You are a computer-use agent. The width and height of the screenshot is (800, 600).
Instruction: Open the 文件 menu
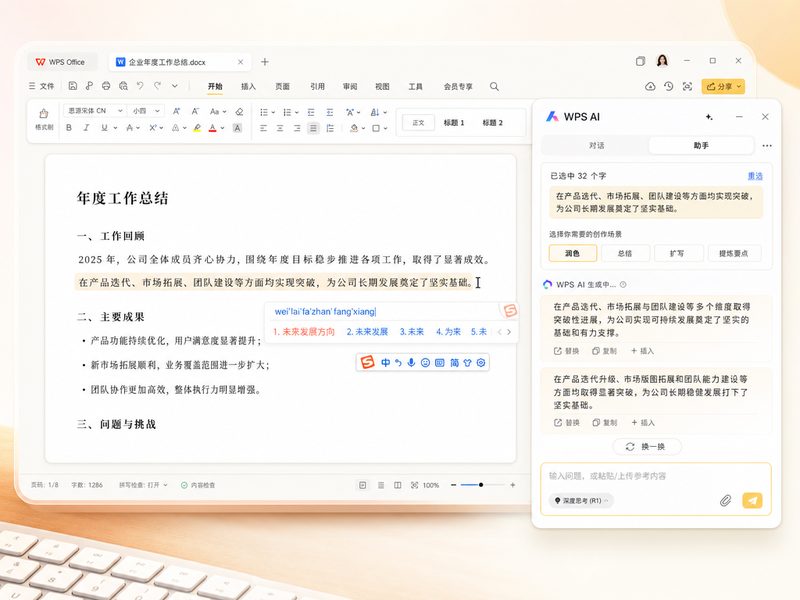(x=42, y=86)
